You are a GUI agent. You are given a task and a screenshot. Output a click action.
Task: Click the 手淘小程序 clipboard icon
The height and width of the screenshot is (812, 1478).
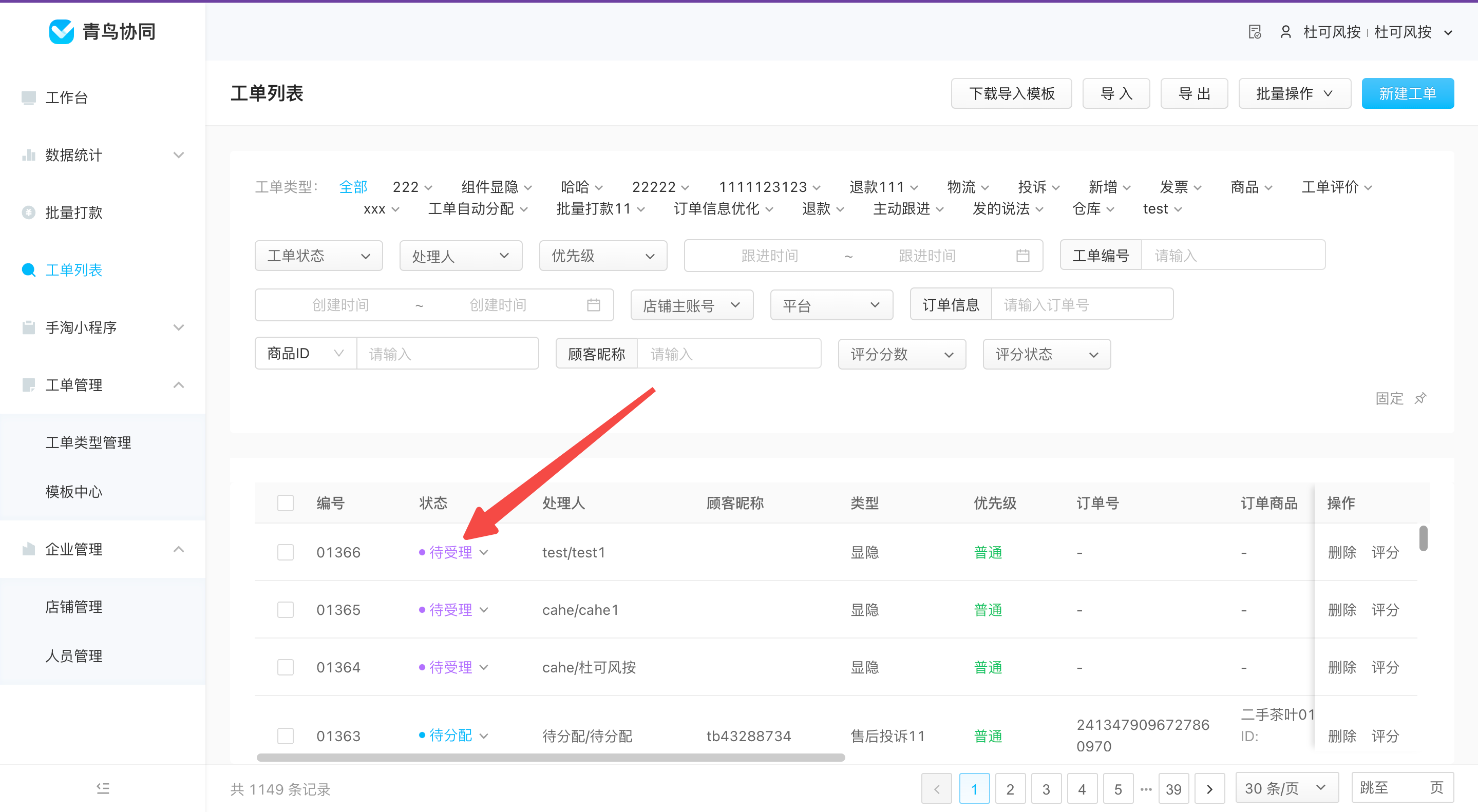coord(29,327)
